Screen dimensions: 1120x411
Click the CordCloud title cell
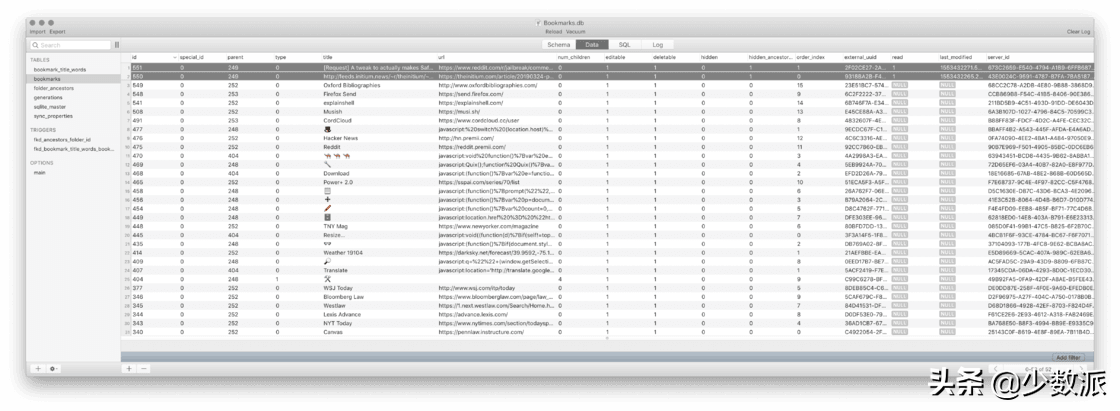(337, 120)
